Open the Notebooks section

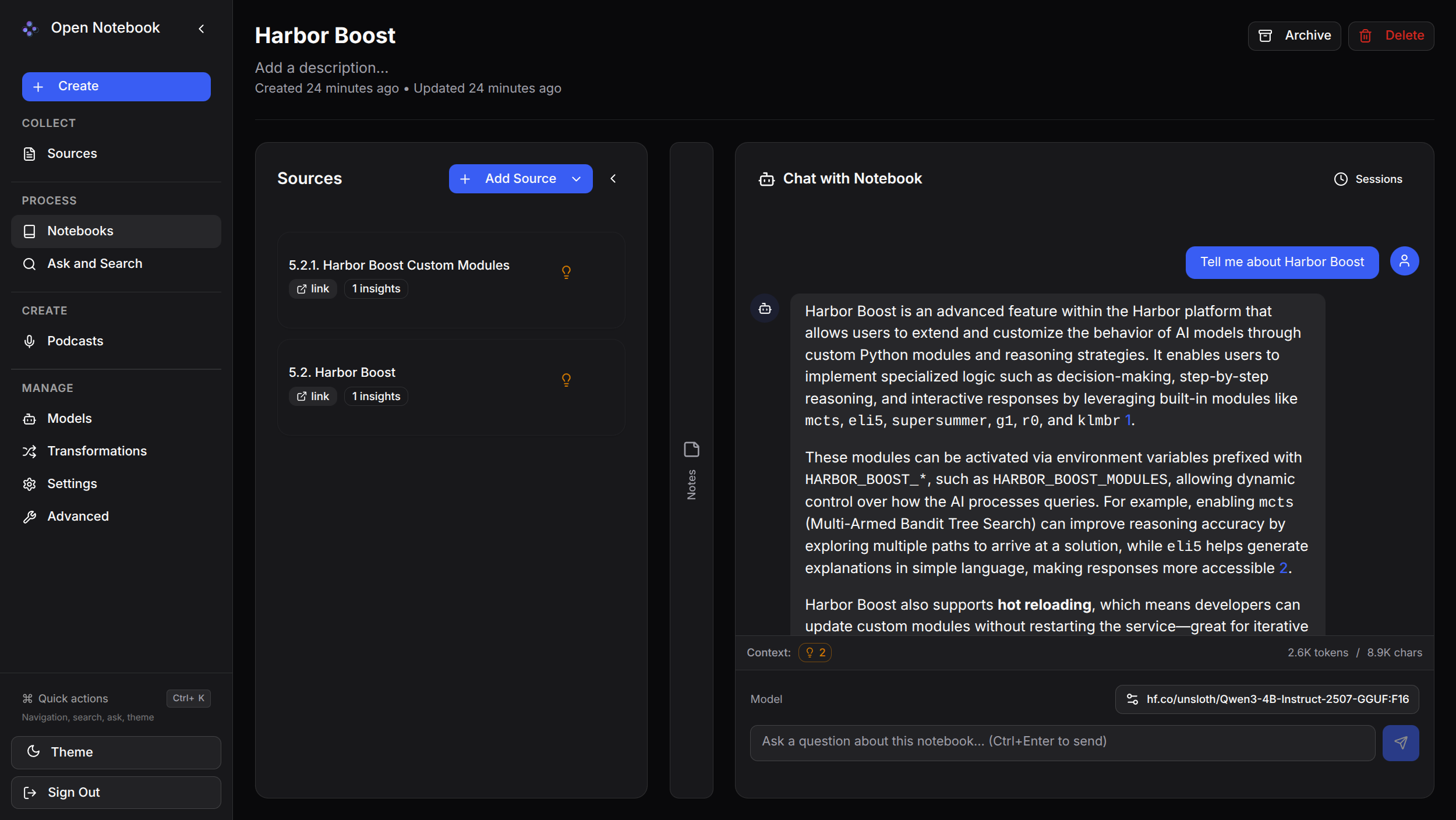[116, 231]
